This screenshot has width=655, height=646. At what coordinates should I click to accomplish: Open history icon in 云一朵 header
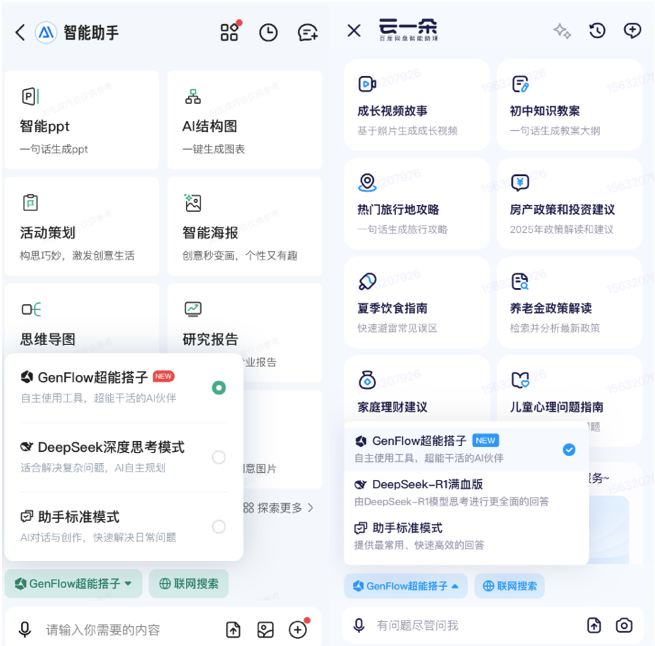click(x=597, y=31)
